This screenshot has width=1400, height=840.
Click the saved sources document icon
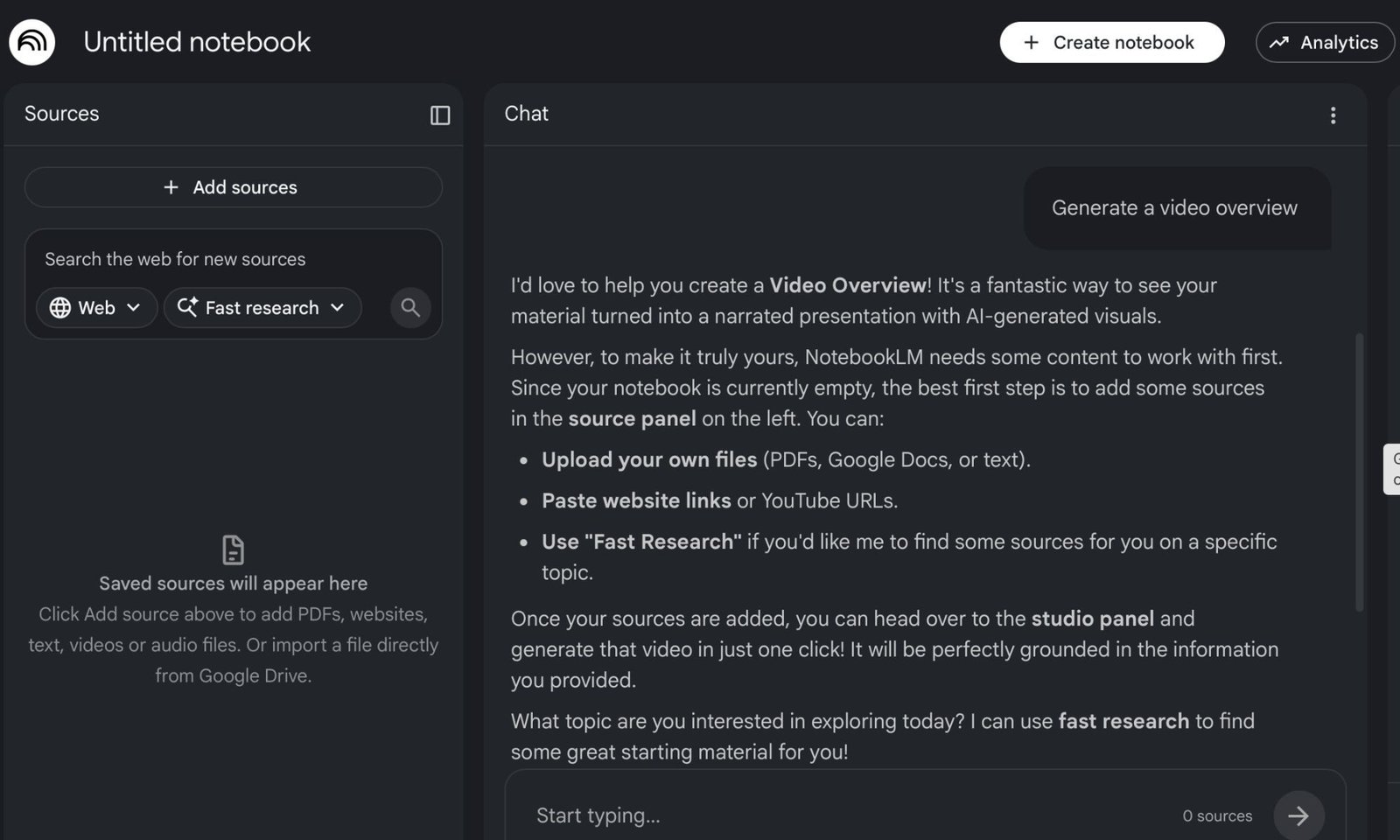pyautogui.click(x=233, y=549)
